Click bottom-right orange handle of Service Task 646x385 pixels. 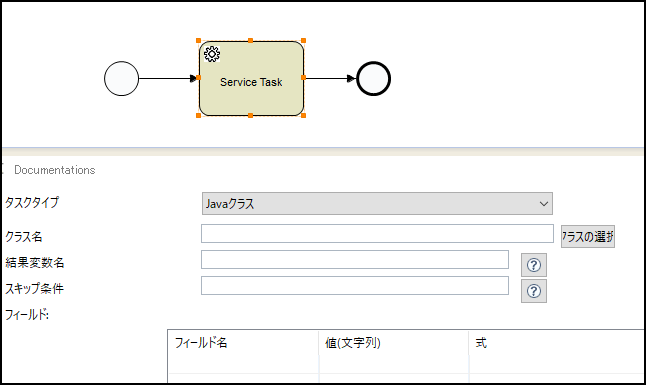pos(304,115)
